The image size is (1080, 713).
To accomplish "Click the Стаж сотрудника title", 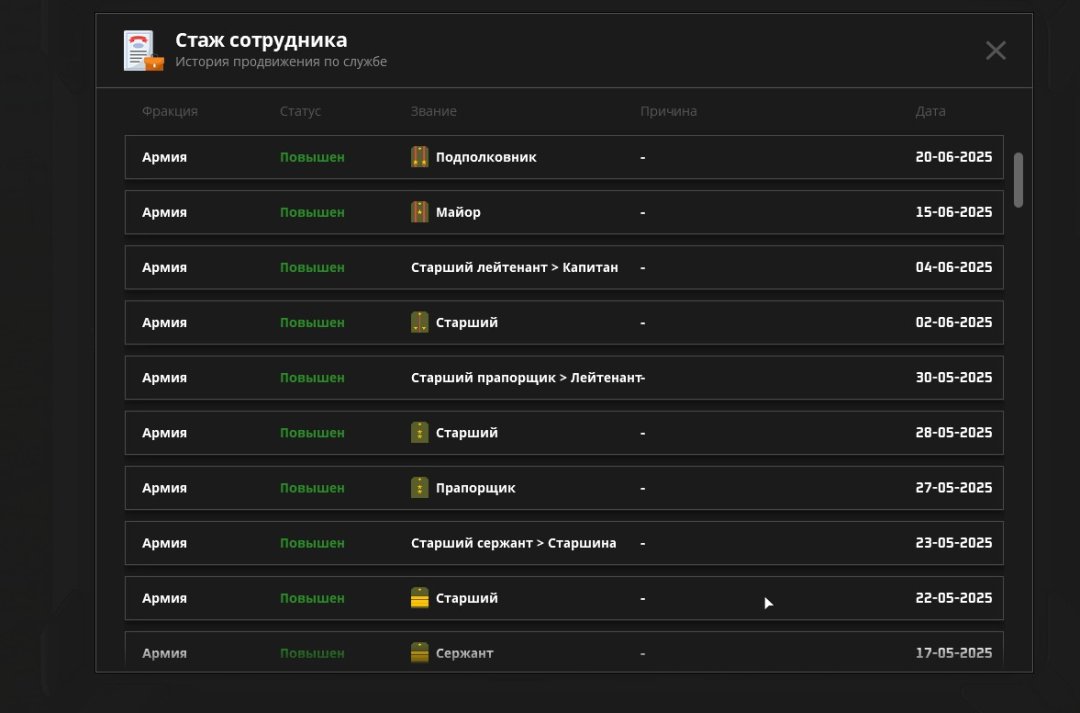I will pyautogui.click(x=261, y=40).
